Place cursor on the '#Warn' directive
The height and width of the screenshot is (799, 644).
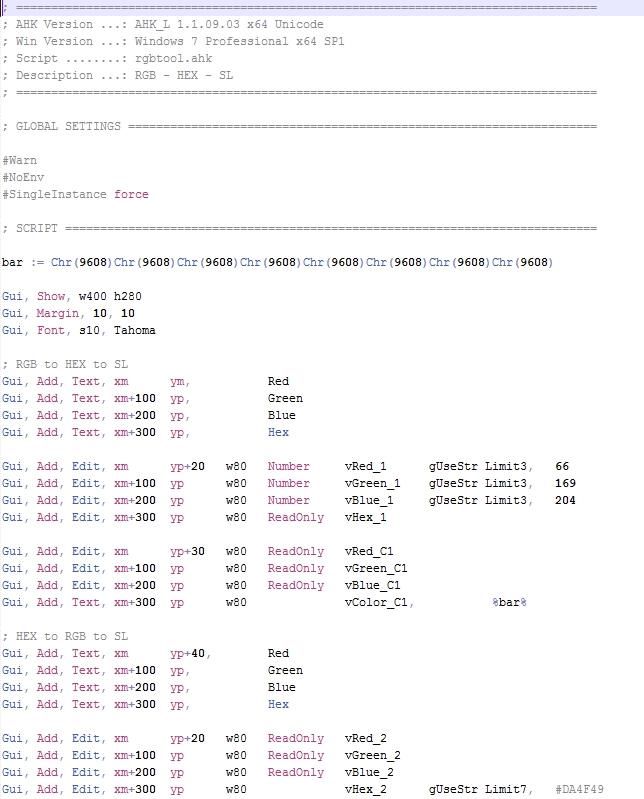click(x=19, y=161)
